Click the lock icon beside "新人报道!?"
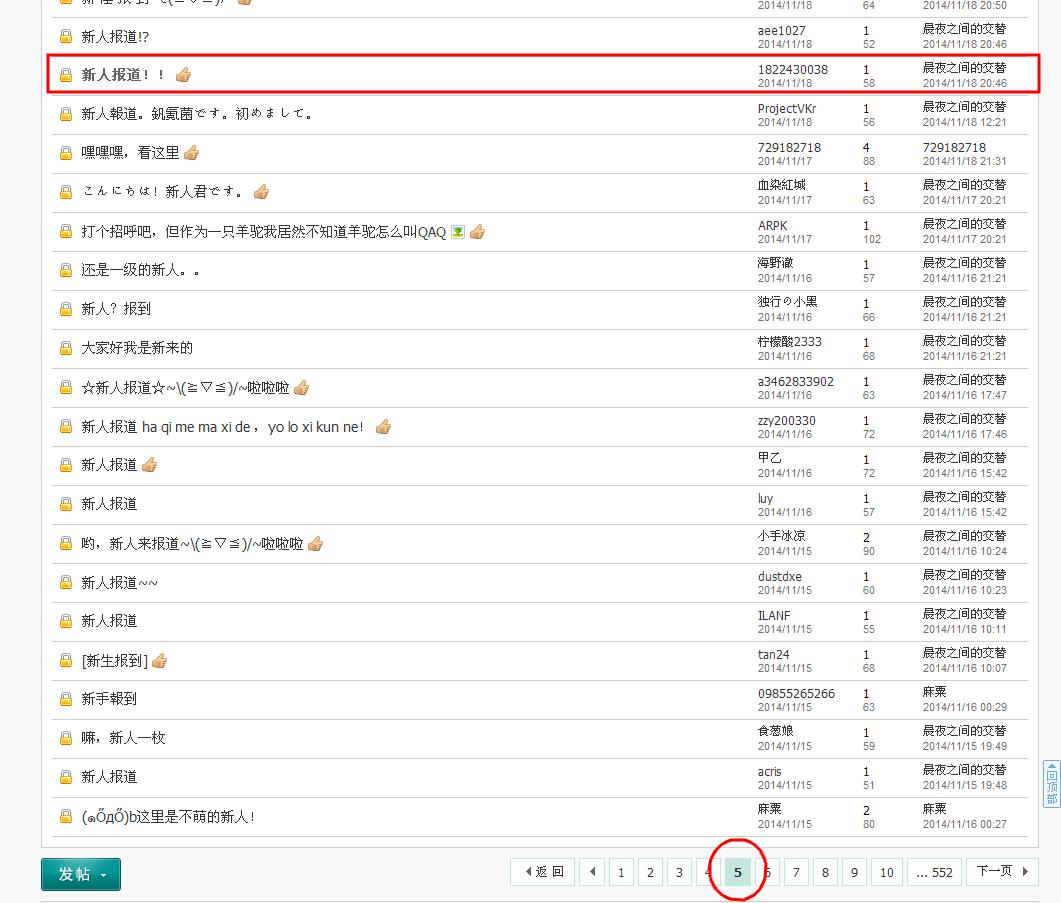 point(66,37)
